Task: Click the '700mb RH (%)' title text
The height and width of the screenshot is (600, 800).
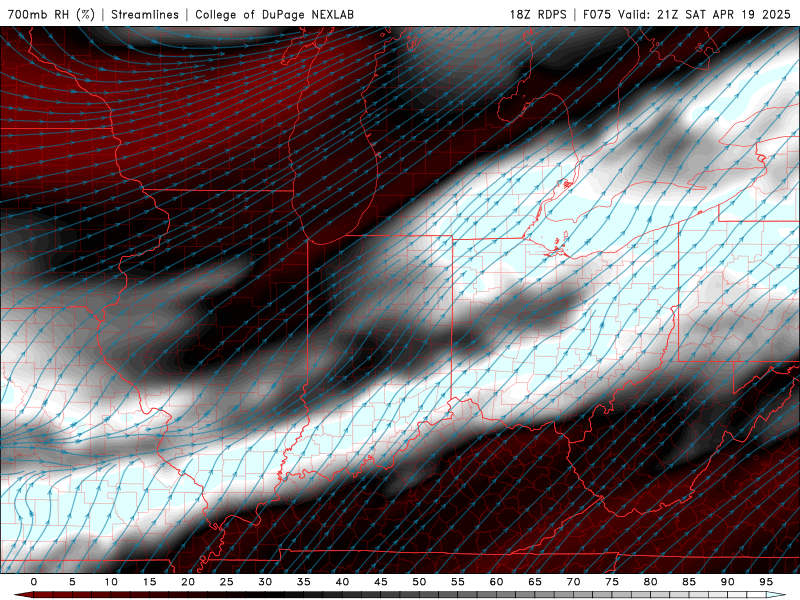Action: pos(51,14)
